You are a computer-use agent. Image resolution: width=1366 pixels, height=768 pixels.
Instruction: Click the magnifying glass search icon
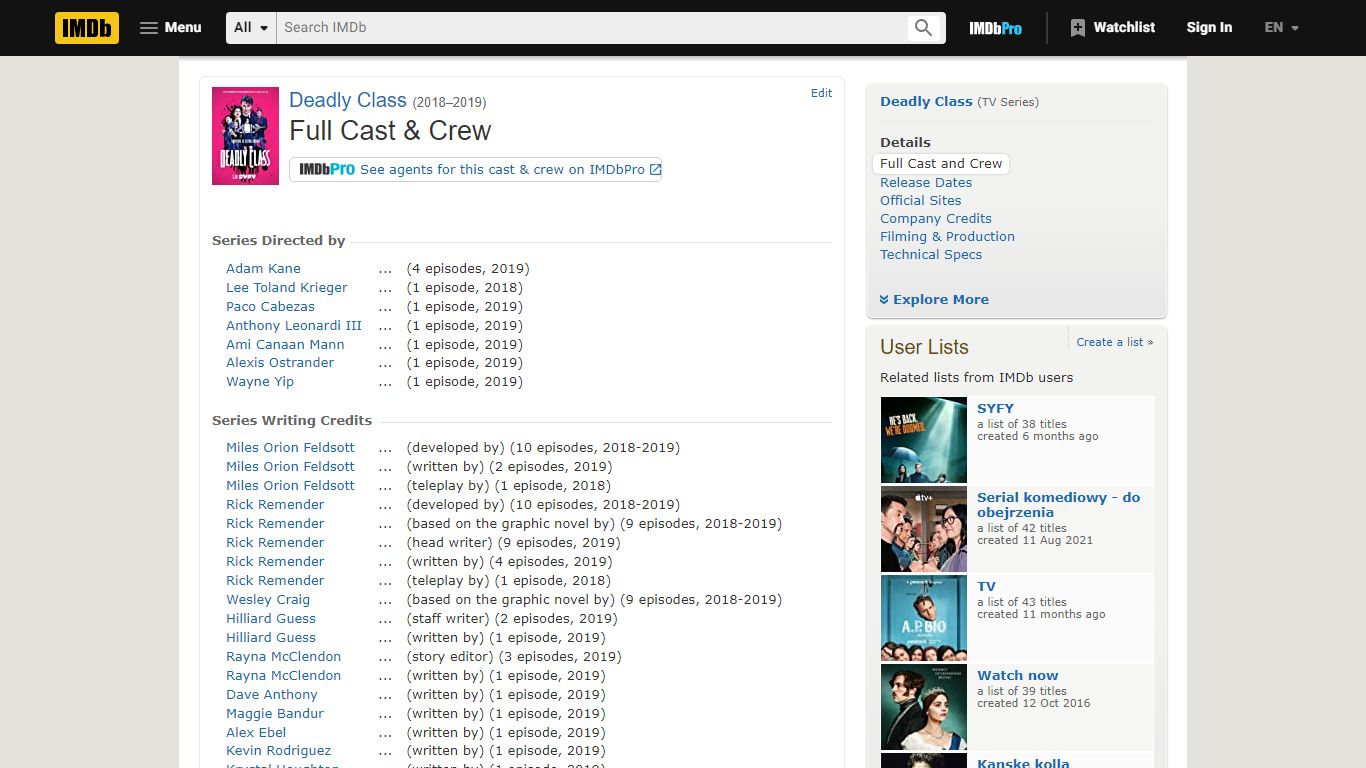tap(924, 28)
